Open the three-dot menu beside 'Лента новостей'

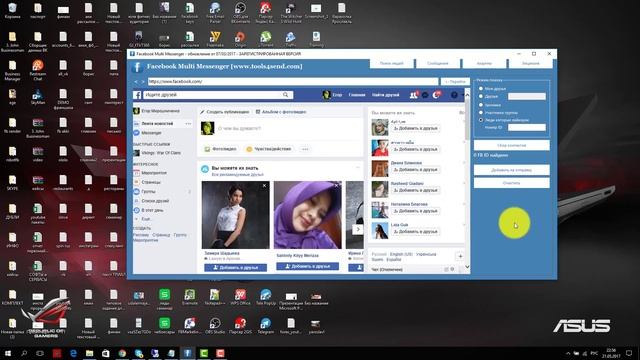[x=188, y=124]
